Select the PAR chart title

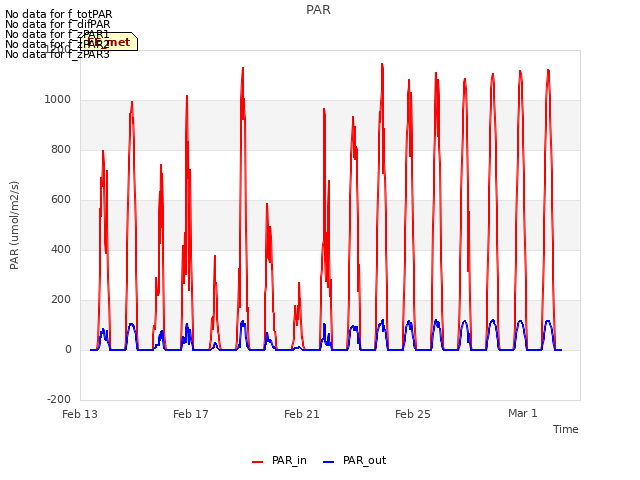click(x=318, y=10)
